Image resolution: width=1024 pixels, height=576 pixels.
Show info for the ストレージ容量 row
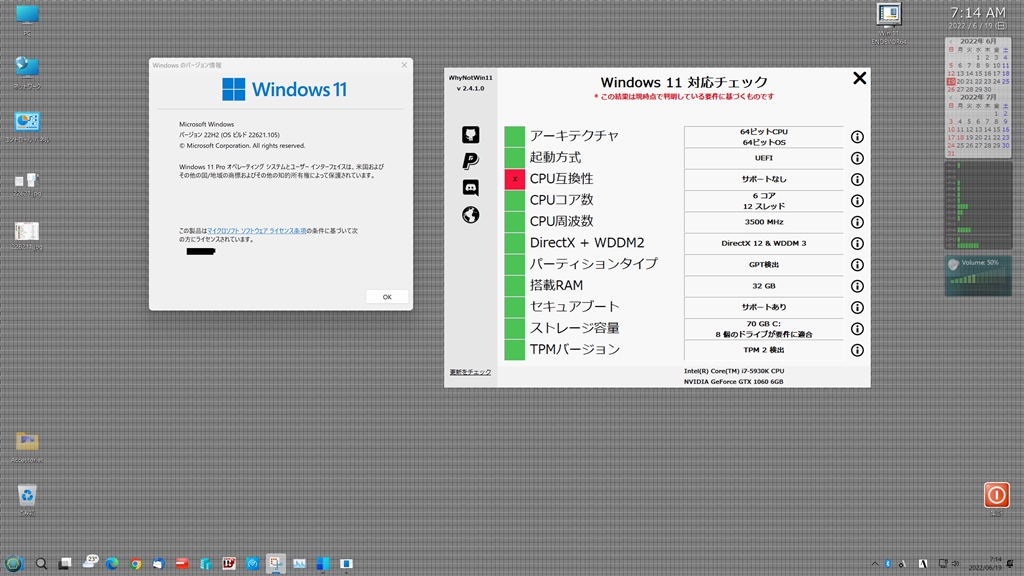pyautogui.click(x=857, y=328)
